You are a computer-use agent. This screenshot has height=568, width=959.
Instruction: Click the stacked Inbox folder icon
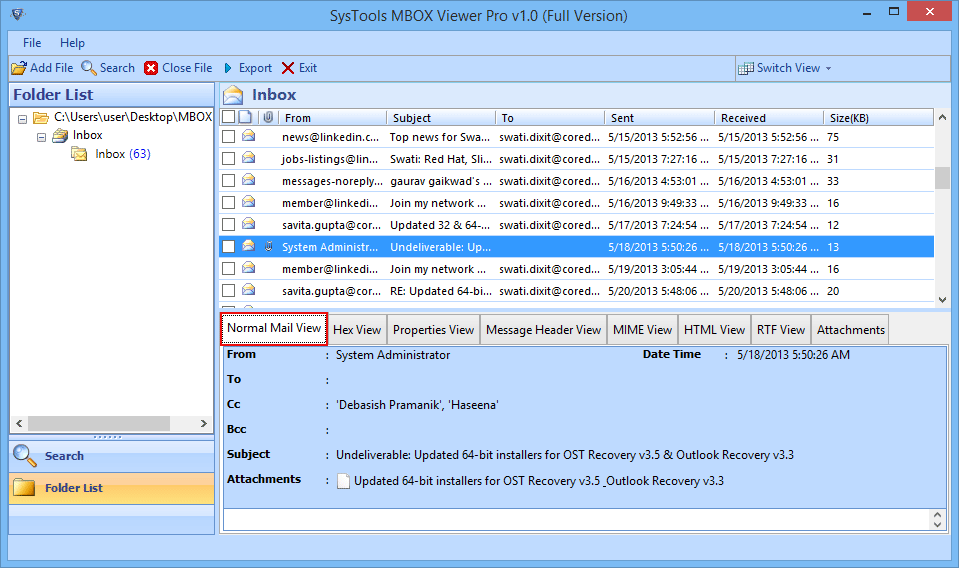click(60, 135)
